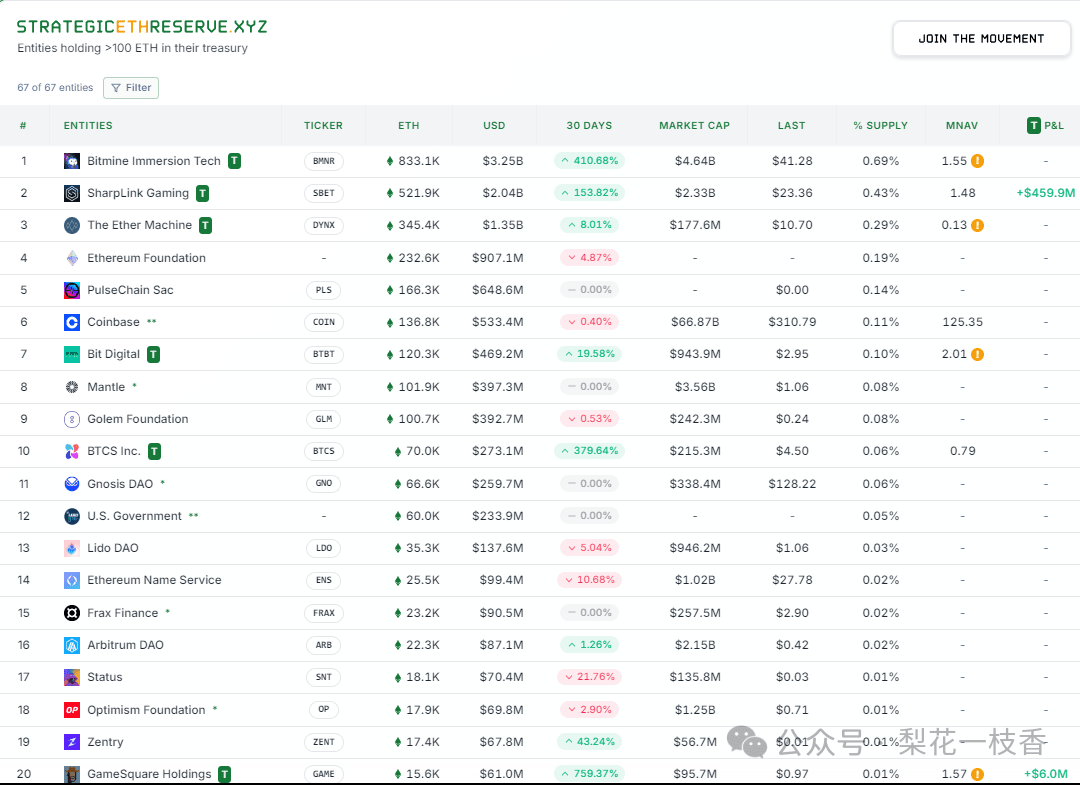Click the Optimism Foundation OP logo icon
The height and width of the screenshot is (785, 1080).
coord(72,710)
